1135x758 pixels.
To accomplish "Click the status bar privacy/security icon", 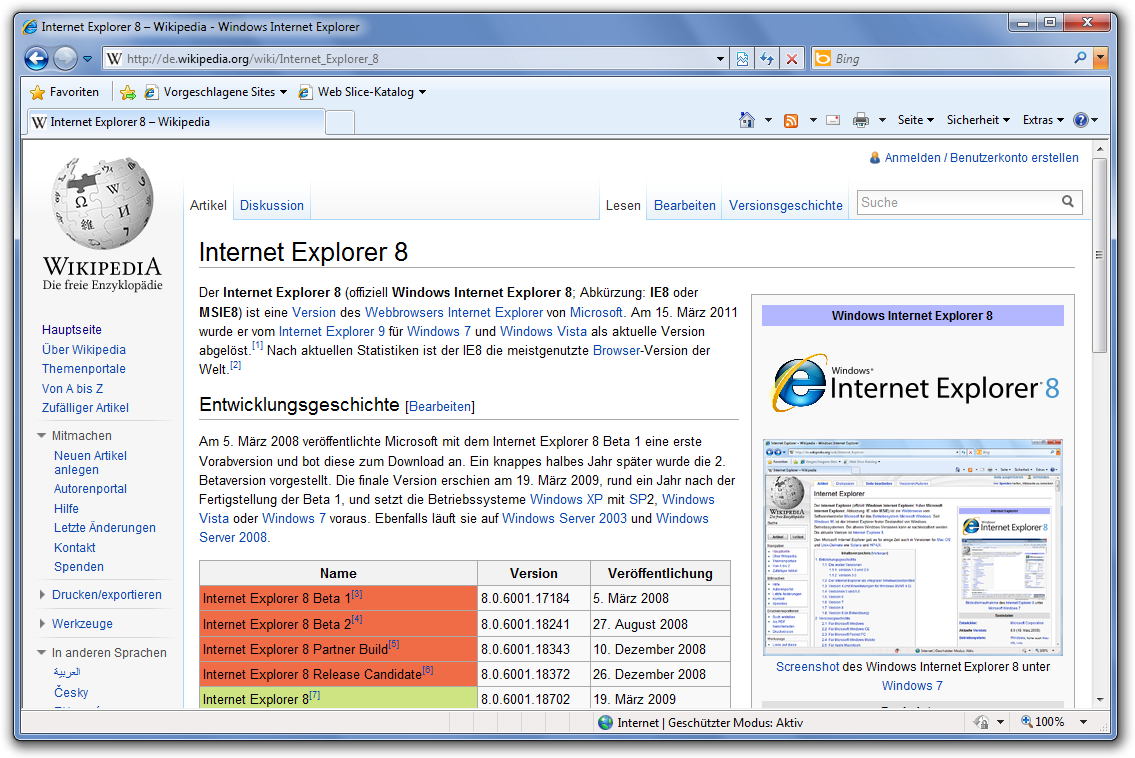I will 981,722.
